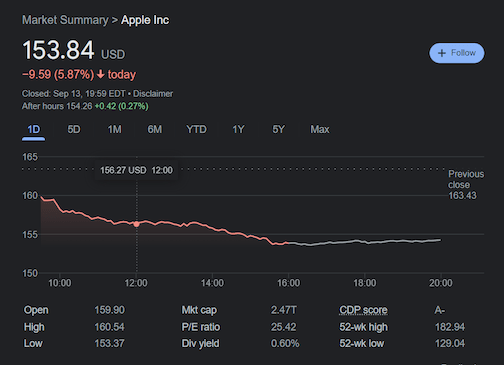Click the P/E ratio value 25.42
The height and width of the screenshot is (365, 504).
tap(283, 327)
